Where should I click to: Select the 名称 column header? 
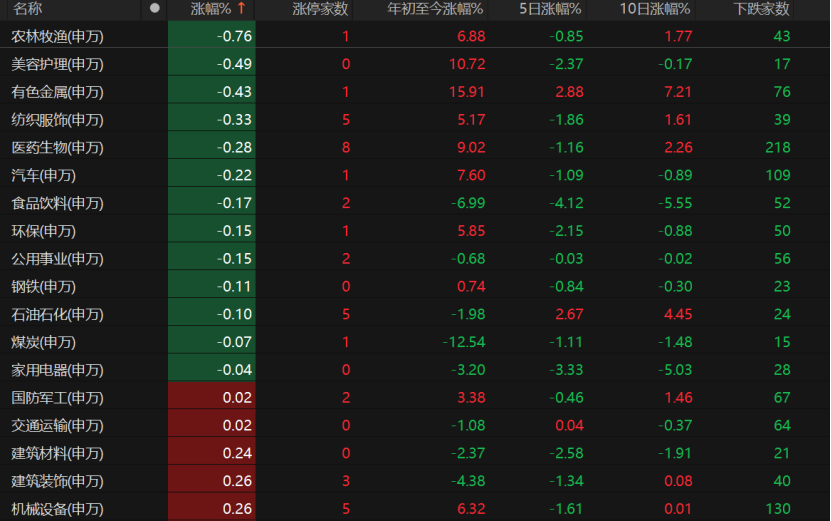[x=28, y=9]
